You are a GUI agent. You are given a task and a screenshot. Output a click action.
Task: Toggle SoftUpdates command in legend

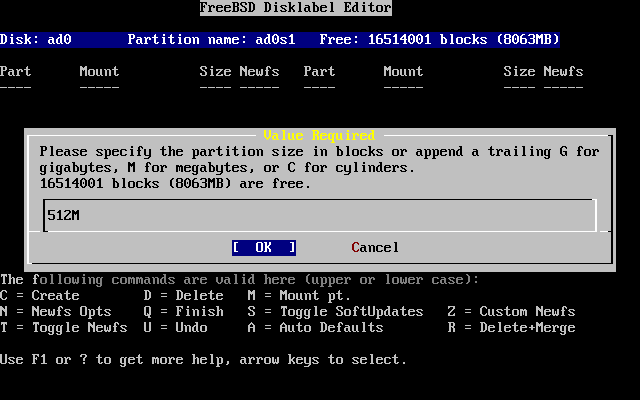[335, 312]
